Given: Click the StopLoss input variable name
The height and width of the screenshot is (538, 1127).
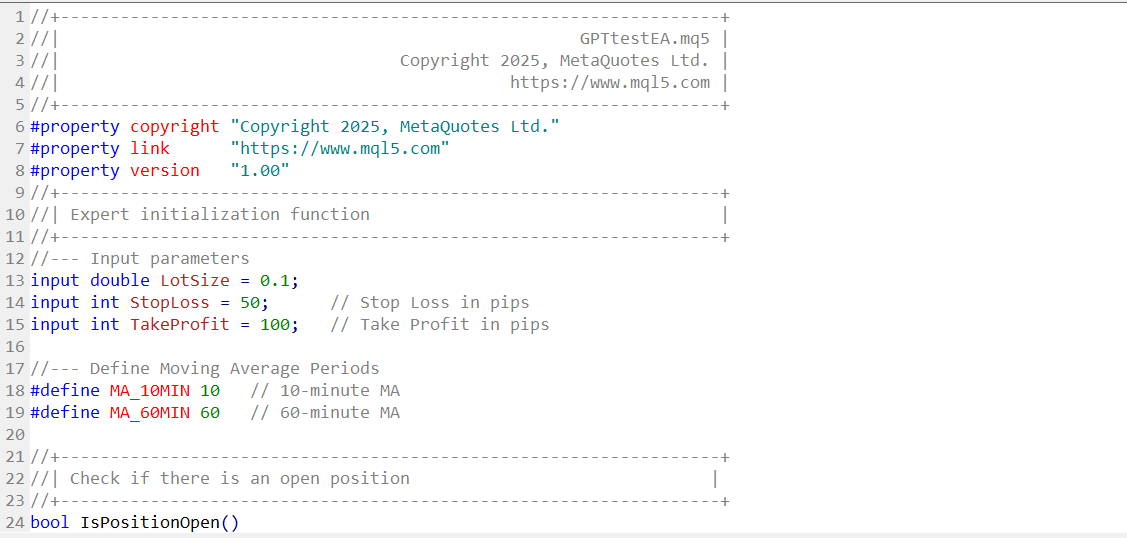Looking at the screenshot, I should 170,303.
